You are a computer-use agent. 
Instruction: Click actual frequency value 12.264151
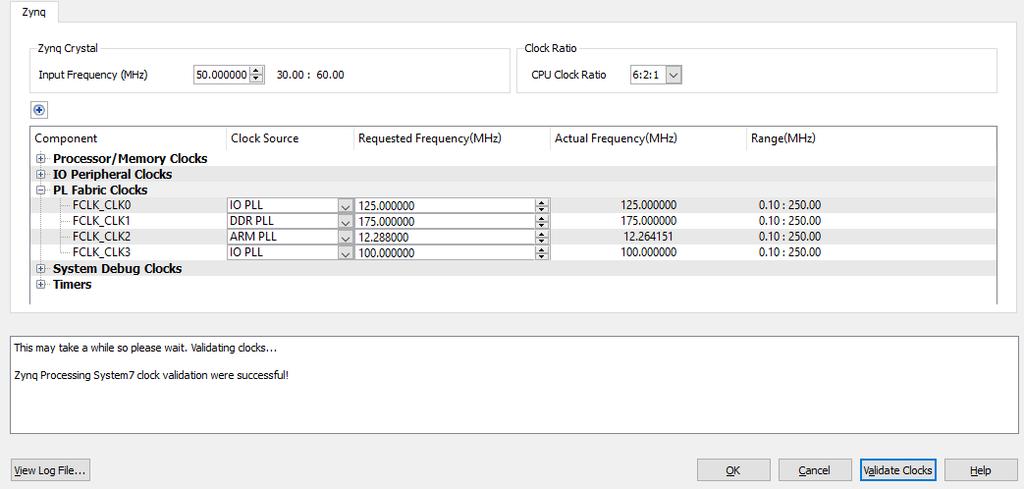click(x=648, y=236)
